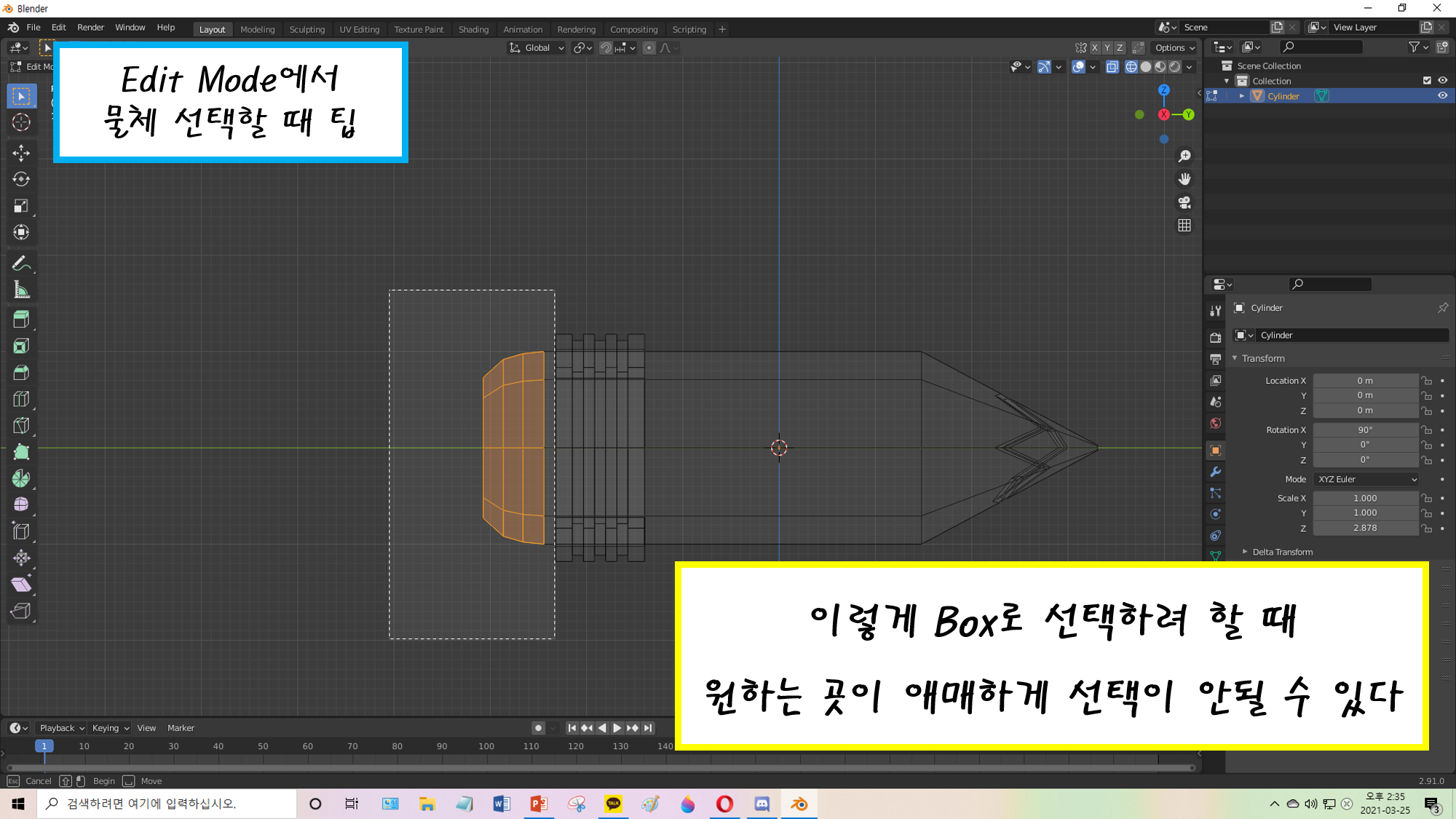Click the Blender icon in Windows taskbar

(799, 804)
